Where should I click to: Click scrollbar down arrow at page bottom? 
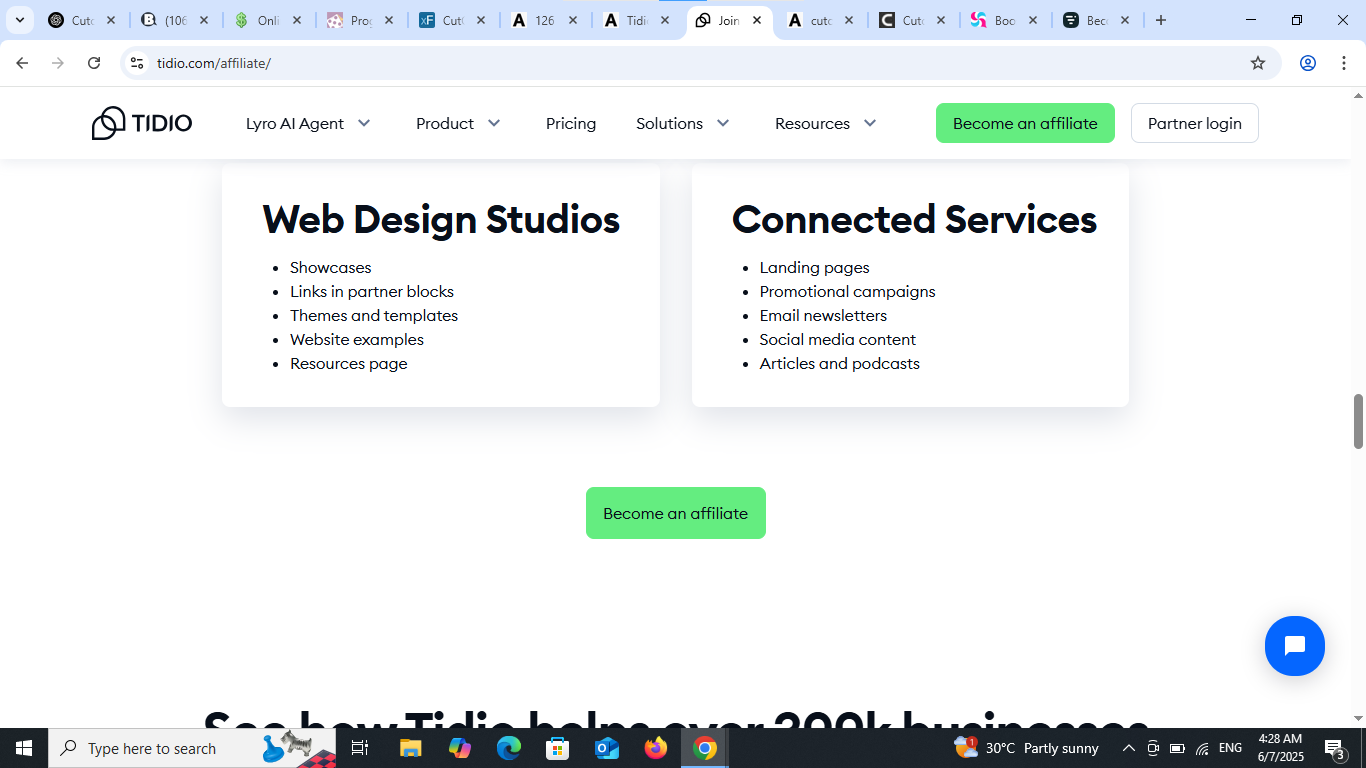click(x=1358, y=718)
